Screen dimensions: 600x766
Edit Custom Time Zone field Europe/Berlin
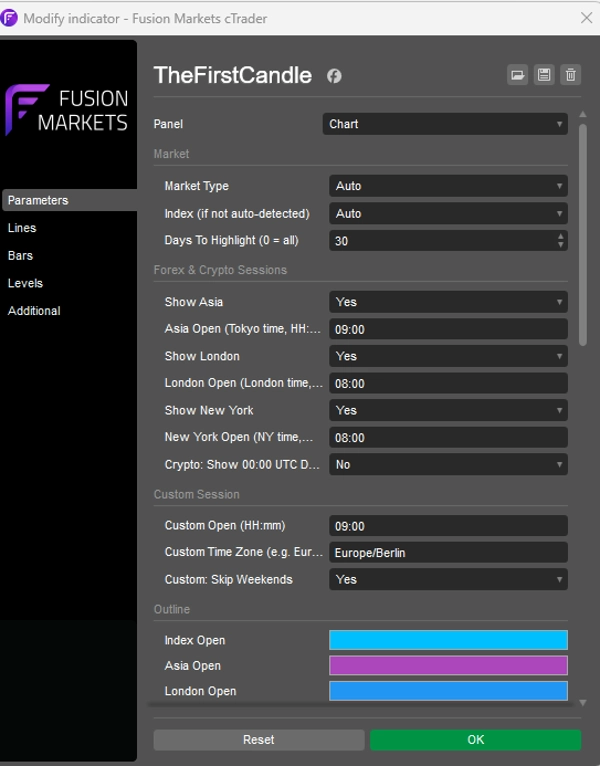pyautogui.click(x=449, y=553)
